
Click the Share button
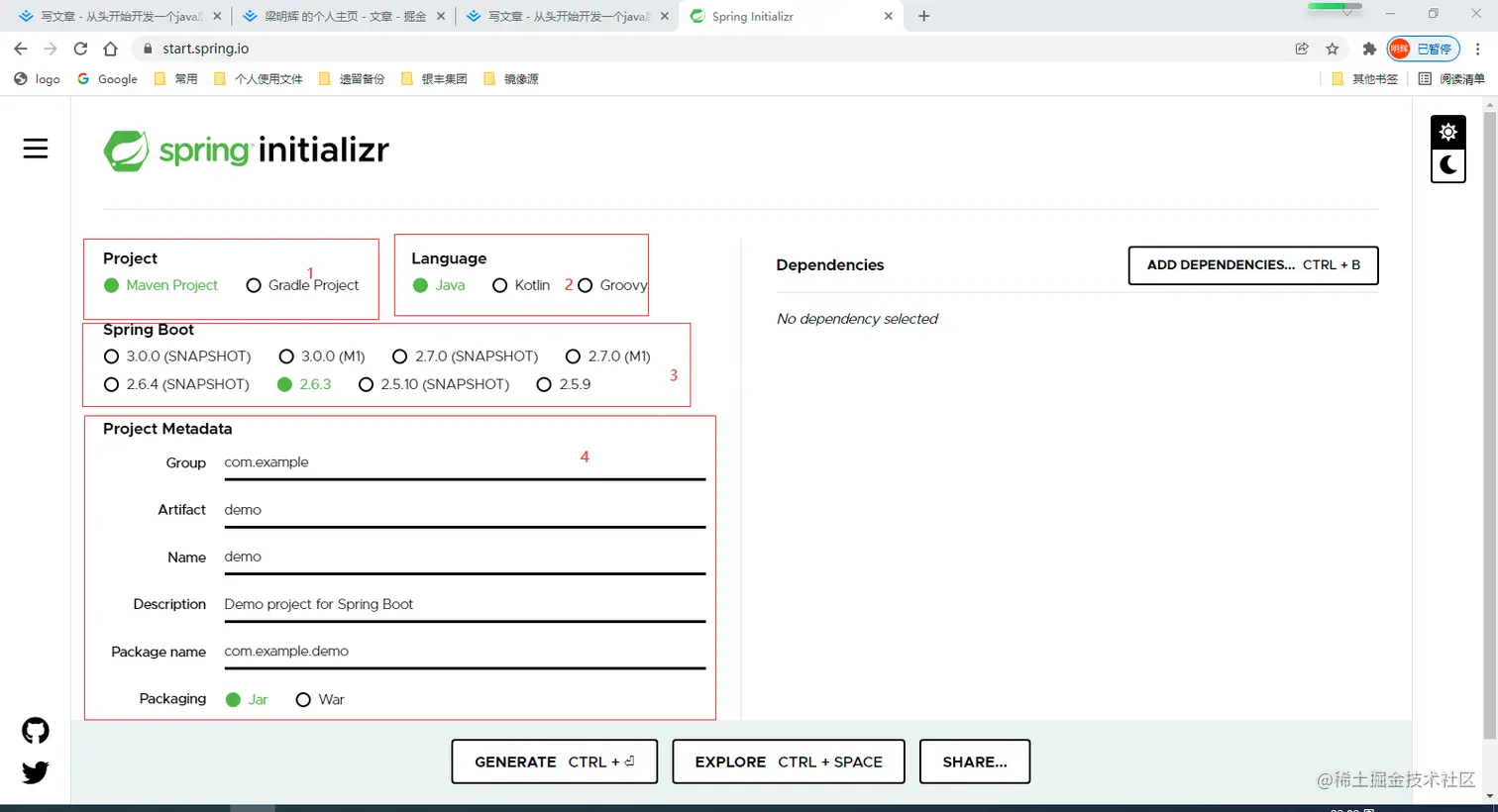coord(975,761)
